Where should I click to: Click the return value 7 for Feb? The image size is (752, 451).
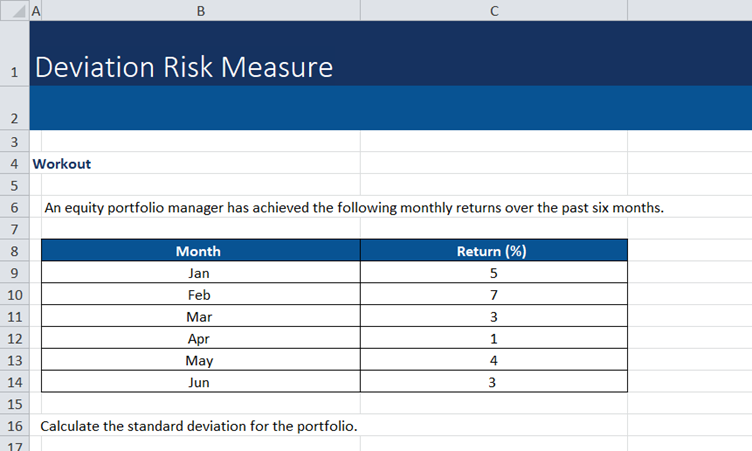pyautogui.click(x=493, y=295)
